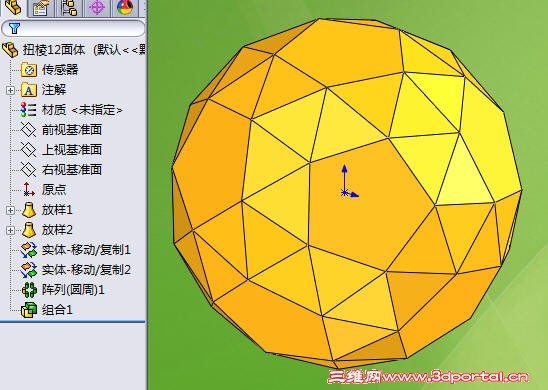Click the loft icon beside 放样2

pyautogui.click(x=29, y=230)
